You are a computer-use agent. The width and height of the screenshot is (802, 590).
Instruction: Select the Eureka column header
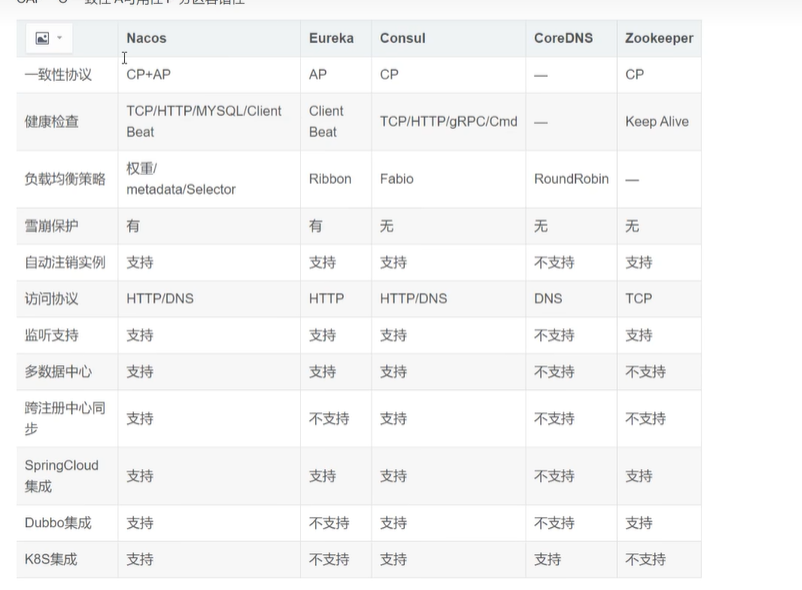(x=331, y=38)
